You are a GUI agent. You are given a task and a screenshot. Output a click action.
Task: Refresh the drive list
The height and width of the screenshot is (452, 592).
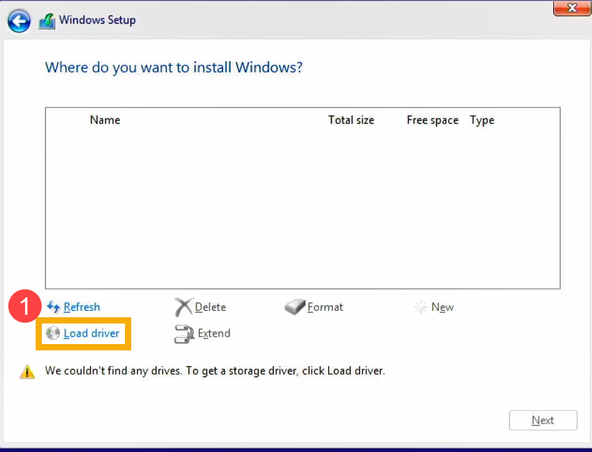point(82,307)
